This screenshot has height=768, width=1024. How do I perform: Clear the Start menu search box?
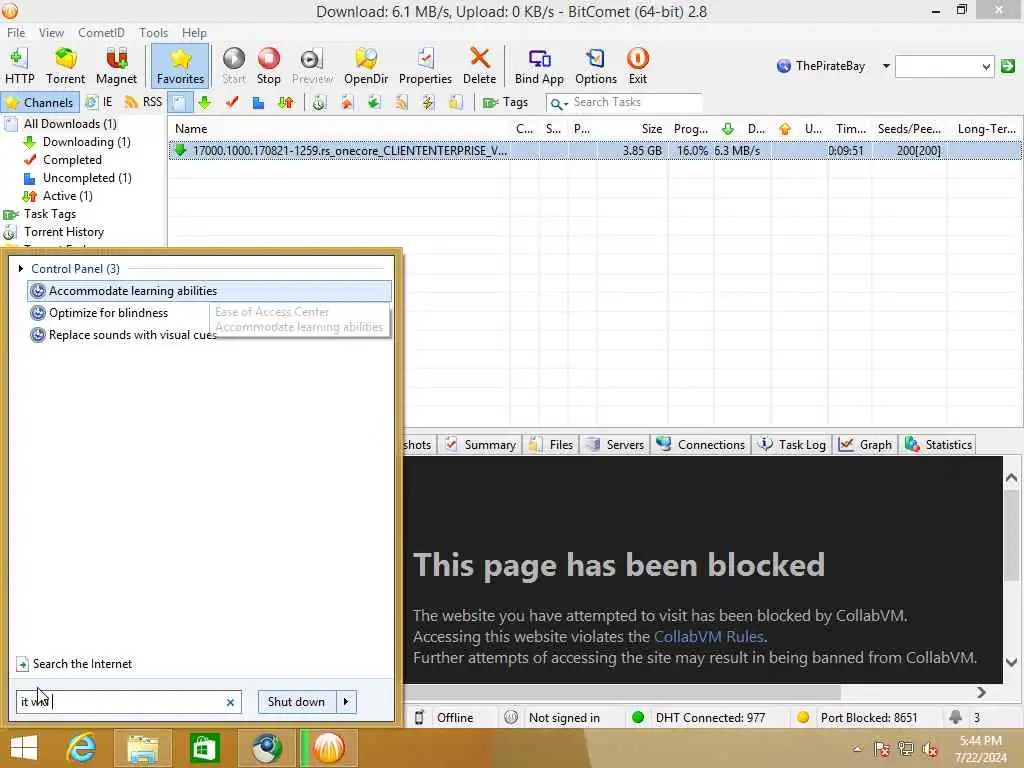[230, 702]
